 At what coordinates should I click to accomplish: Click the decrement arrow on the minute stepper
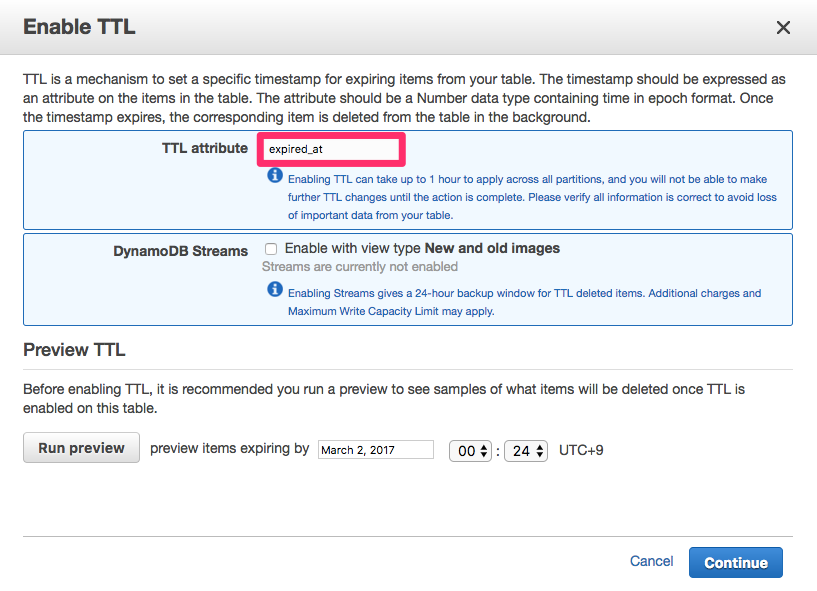pyautogui.click(x=540, y=456)
